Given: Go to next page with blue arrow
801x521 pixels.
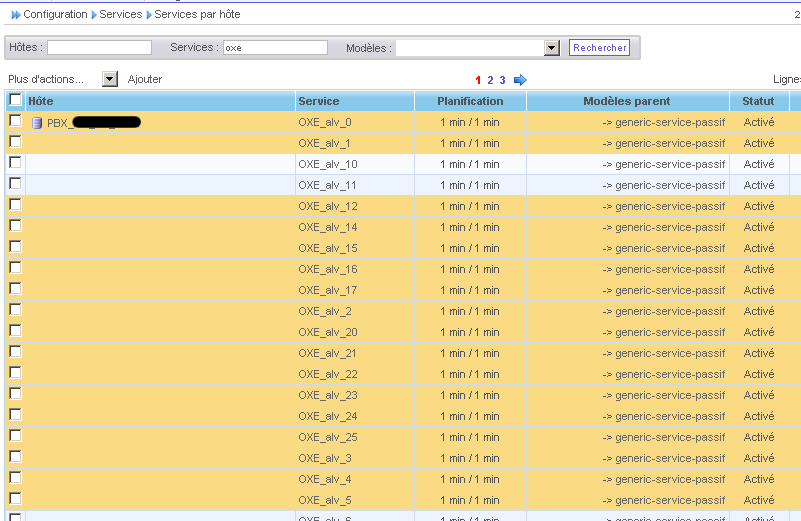Looking at the screenshot, I should [520, 80].
